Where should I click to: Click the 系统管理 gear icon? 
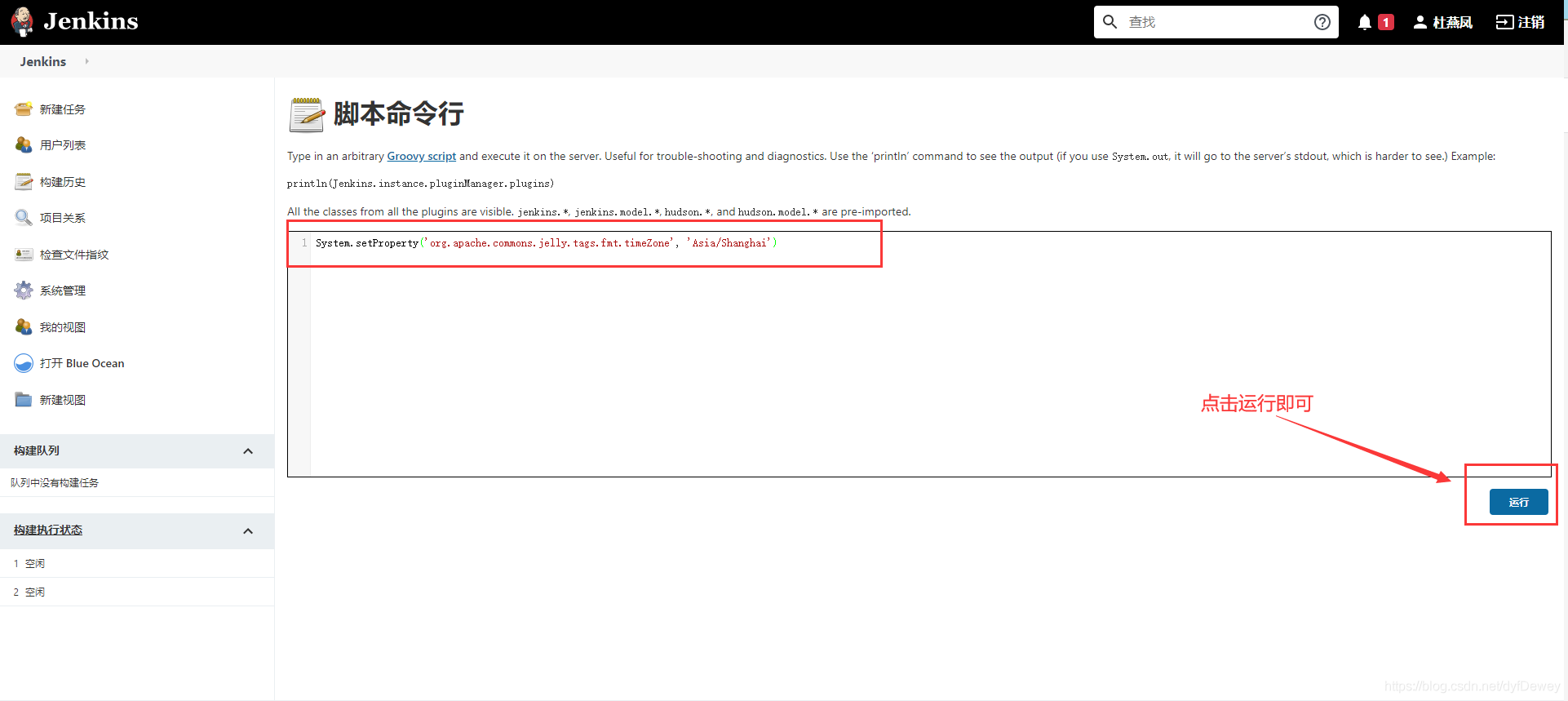tap(24, 291)
